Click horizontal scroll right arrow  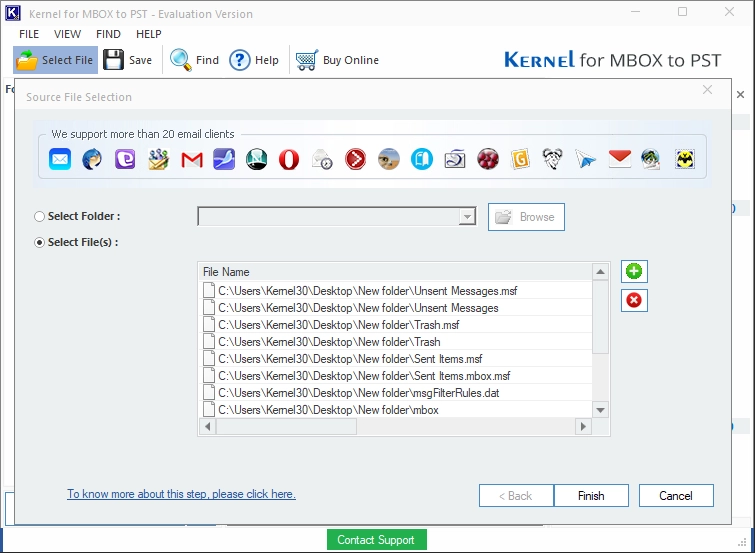[x=583, y=426]
